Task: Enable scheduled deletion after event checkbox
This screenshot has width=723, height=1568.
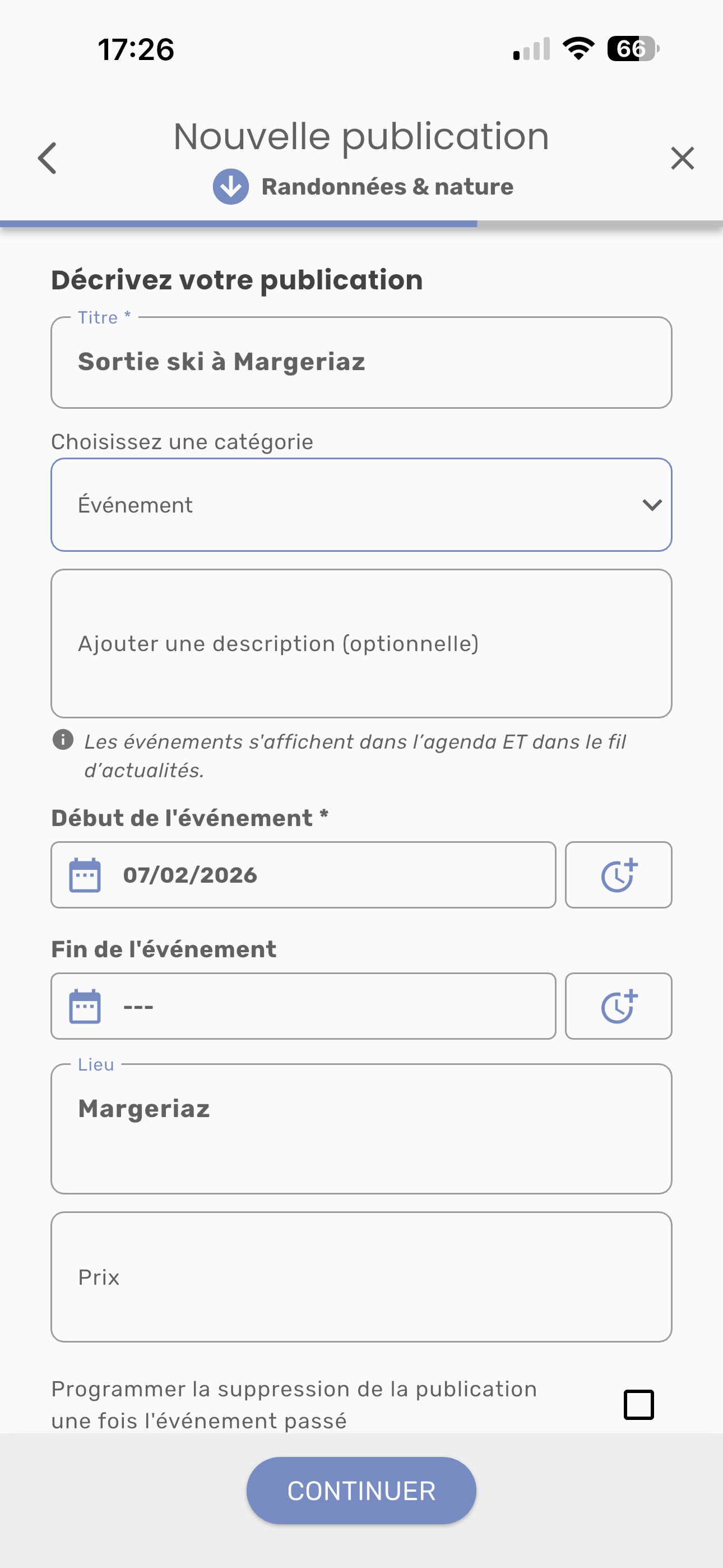Action: point(638,1404)
